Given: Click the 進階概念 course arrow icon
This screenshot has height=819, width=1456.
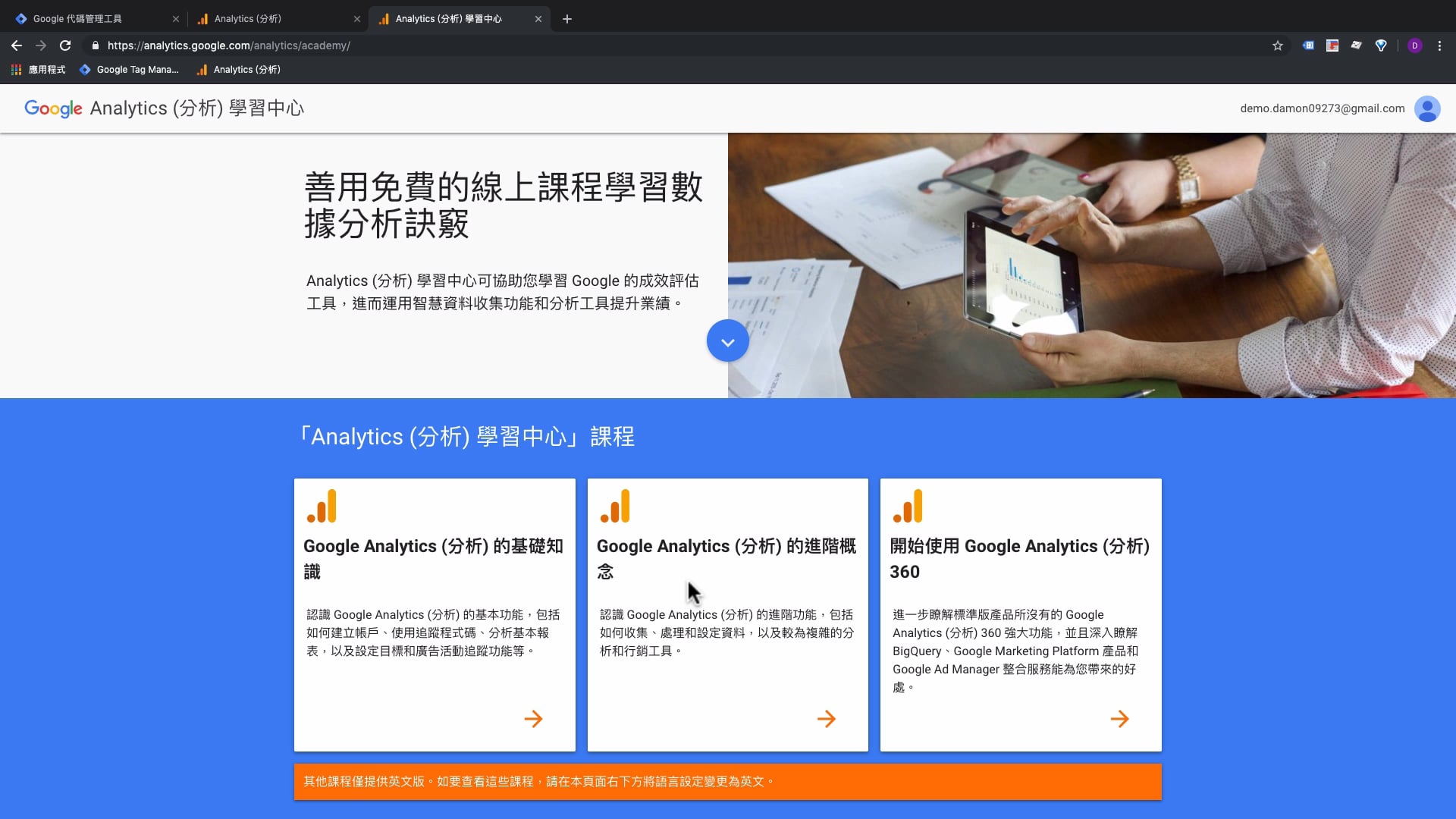Looking at the screenshot, I should click(x=827, y=719).
